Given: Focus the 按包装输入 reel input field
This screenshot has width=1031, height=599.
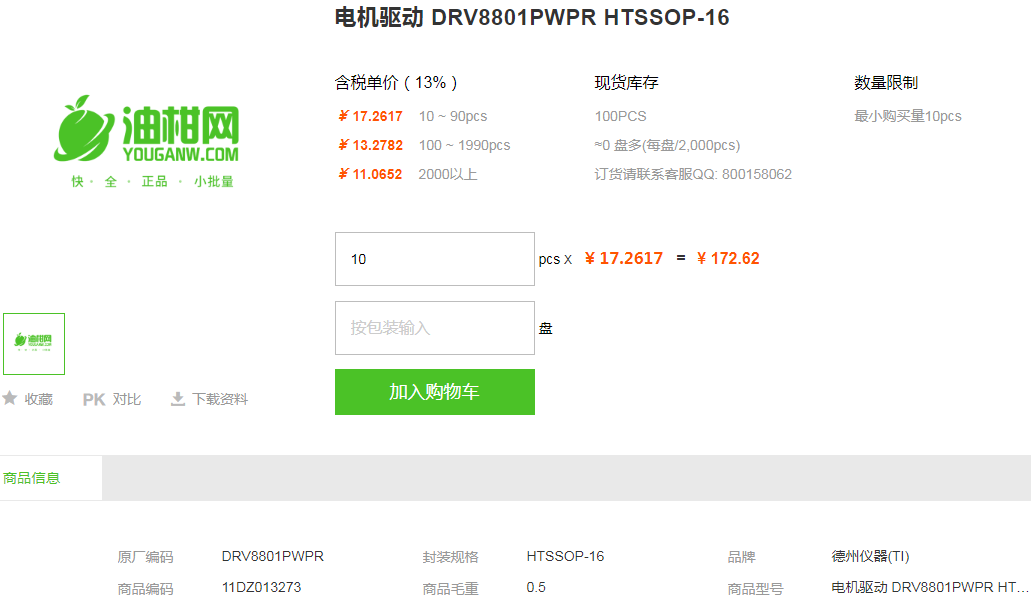Looking at the screenshot, I should [435, 328].
